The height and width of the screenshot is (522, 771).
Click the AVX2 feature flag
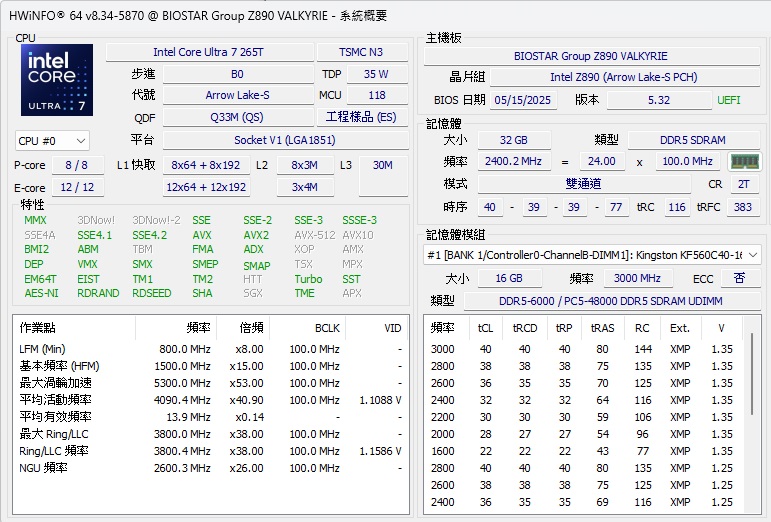256,235
